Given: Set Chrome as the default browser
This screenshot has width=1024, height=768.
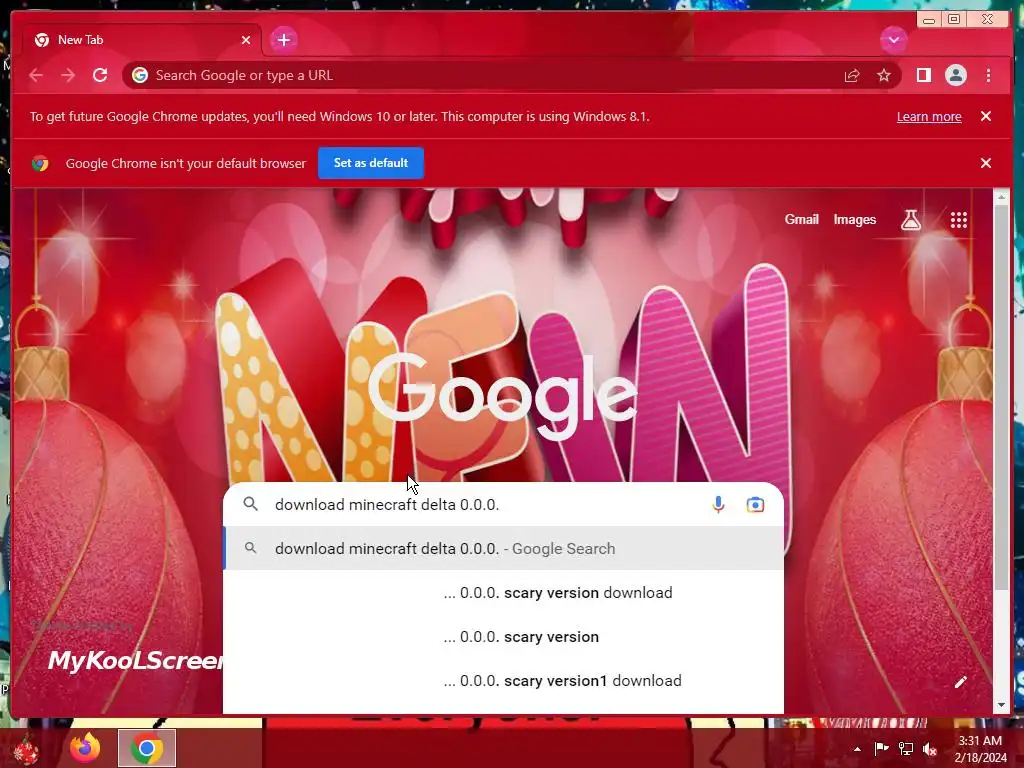Looking at the screenshot, I should [x=371, y=163].
